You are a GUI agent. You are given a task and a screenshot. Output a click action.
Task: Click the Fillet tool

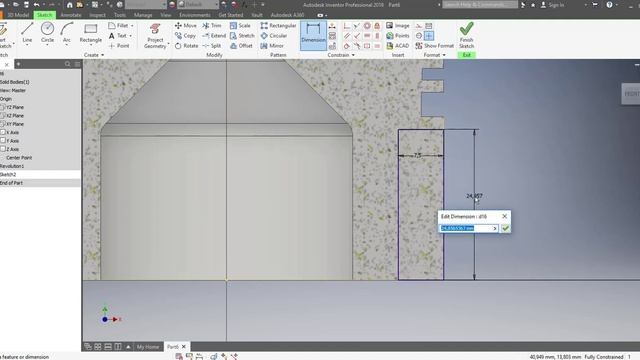118,25
